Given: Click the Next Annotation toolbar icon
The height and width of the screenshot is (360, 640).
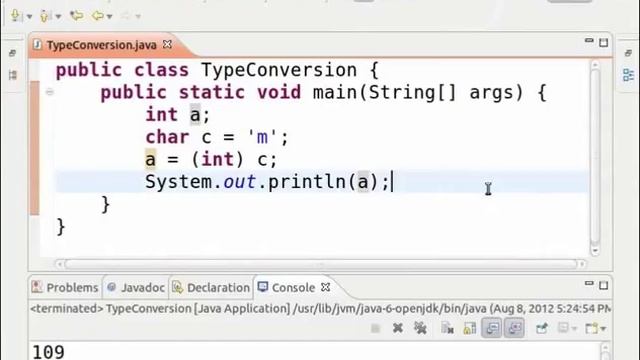Looking at the screenshot, I should pos(16,16).
